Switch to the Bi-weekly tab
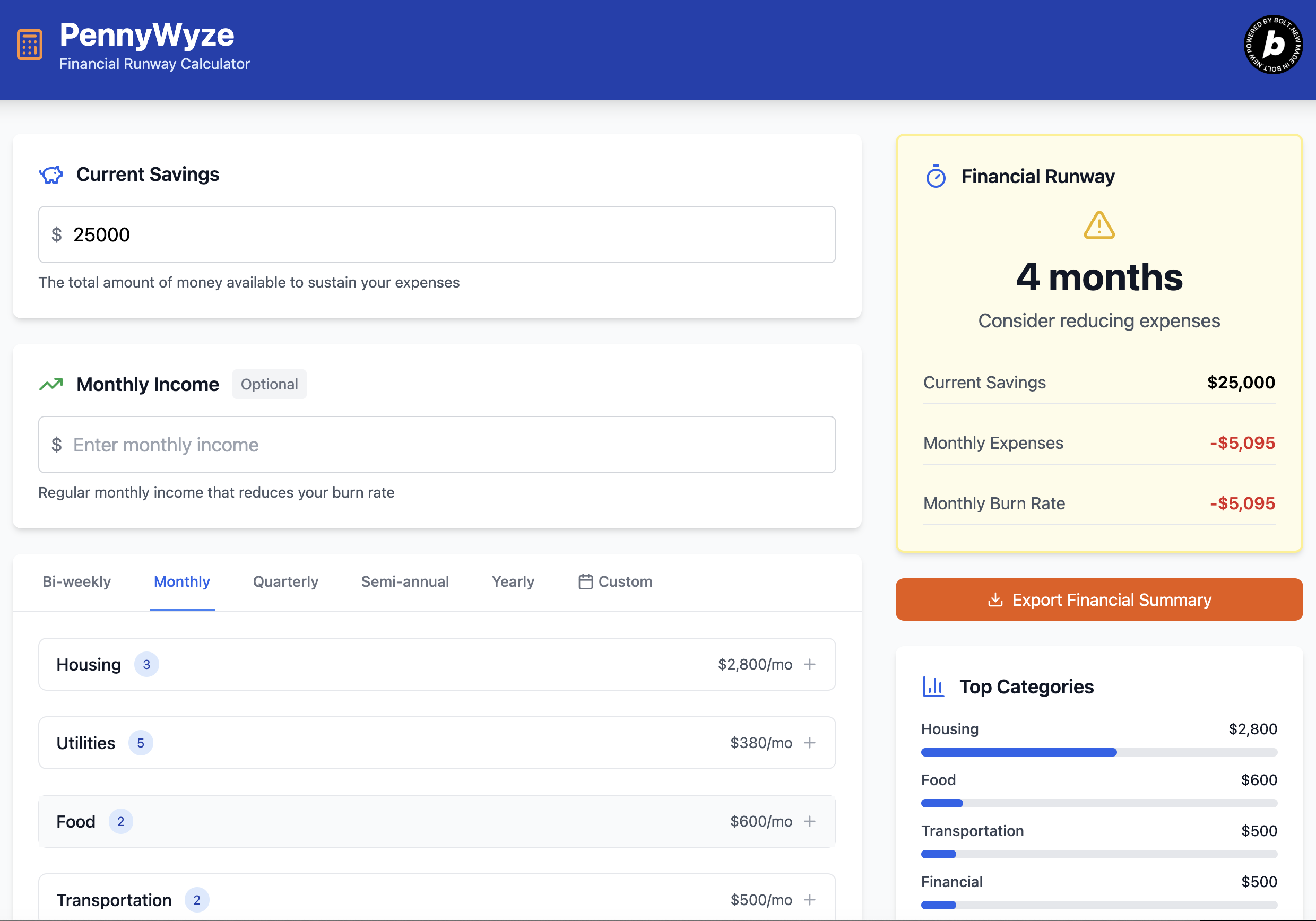Viewport: 1316px width, 921px height. tap(76, 581)
